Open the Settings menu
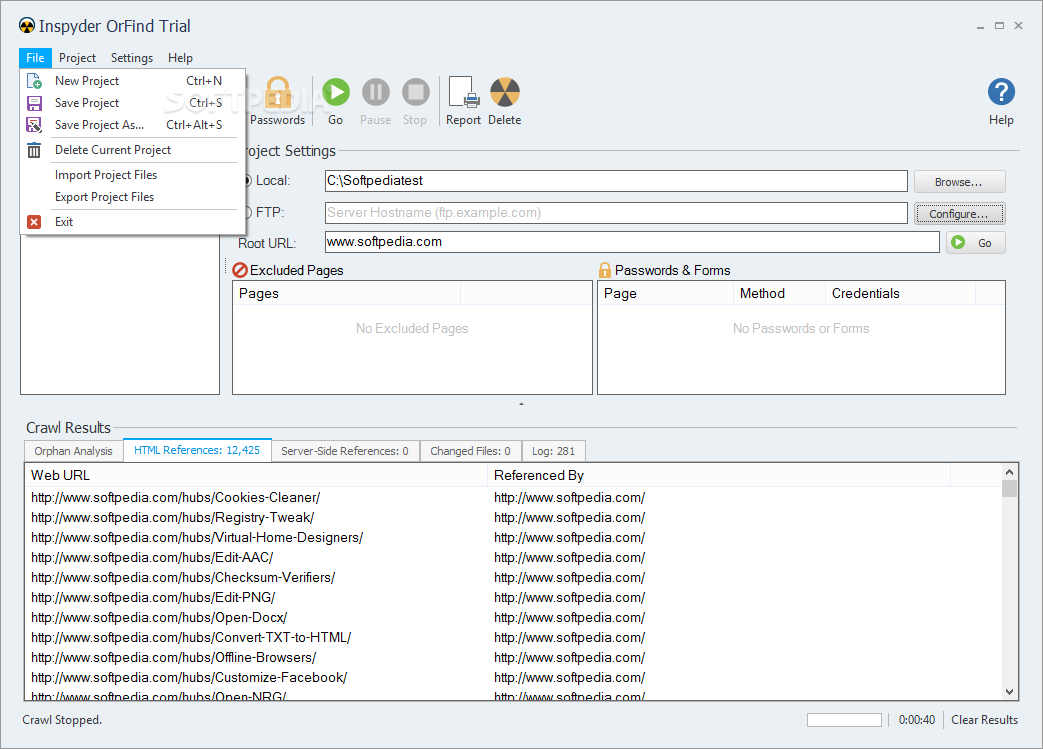The image size is (1043, 749). [132, 58]
